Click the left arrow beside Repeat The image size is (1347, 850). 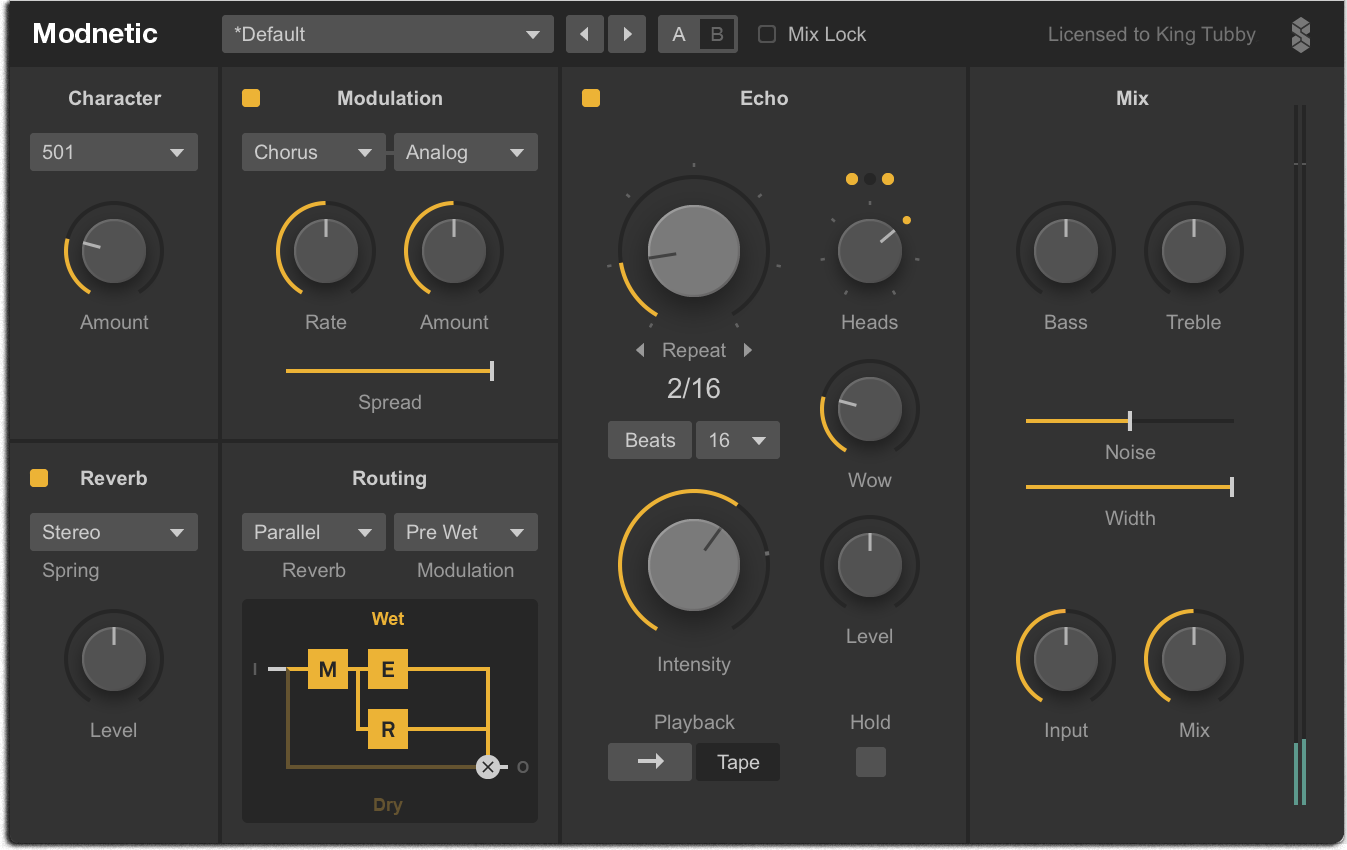coord(640,350)
